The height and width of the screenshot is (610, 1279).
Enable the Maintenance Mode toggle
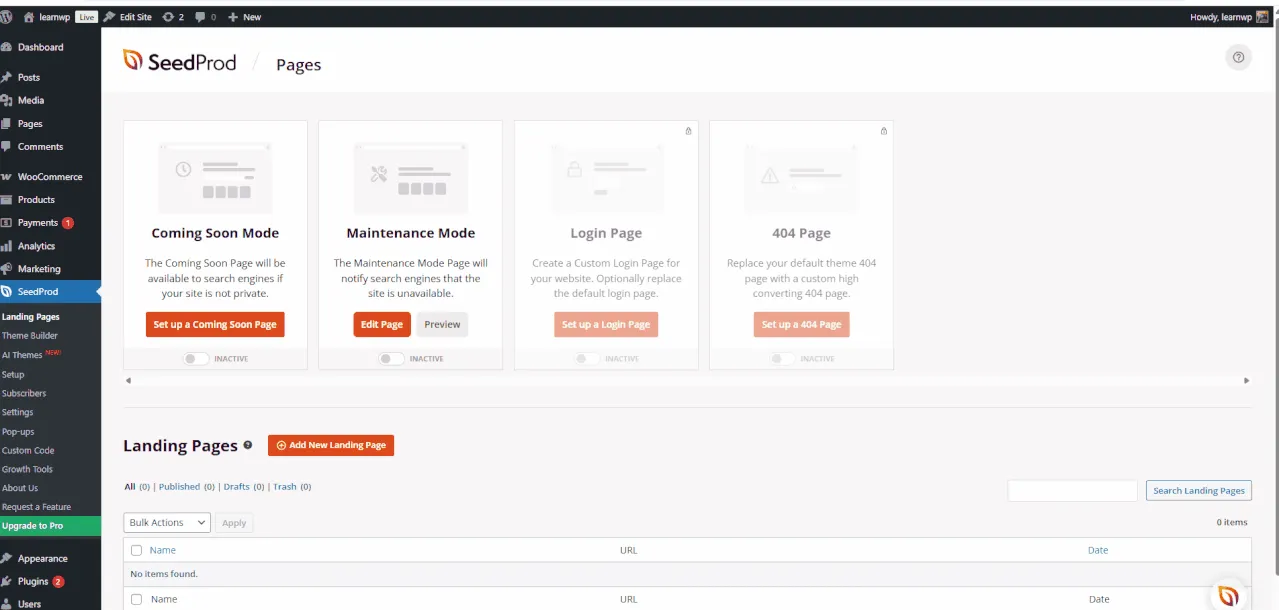[391, 358]
